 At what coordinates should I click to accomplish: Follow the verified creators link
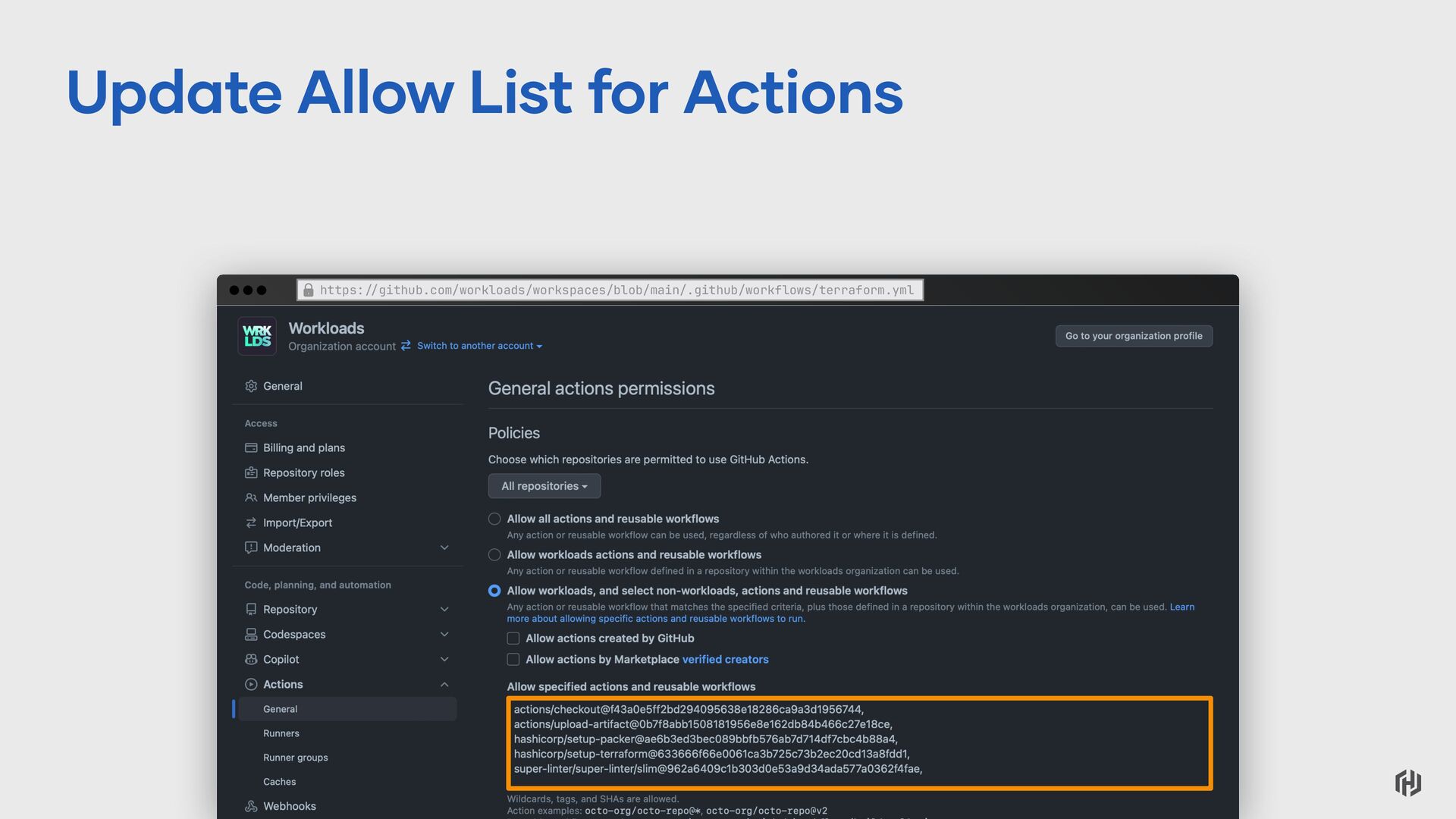point(725,660)
